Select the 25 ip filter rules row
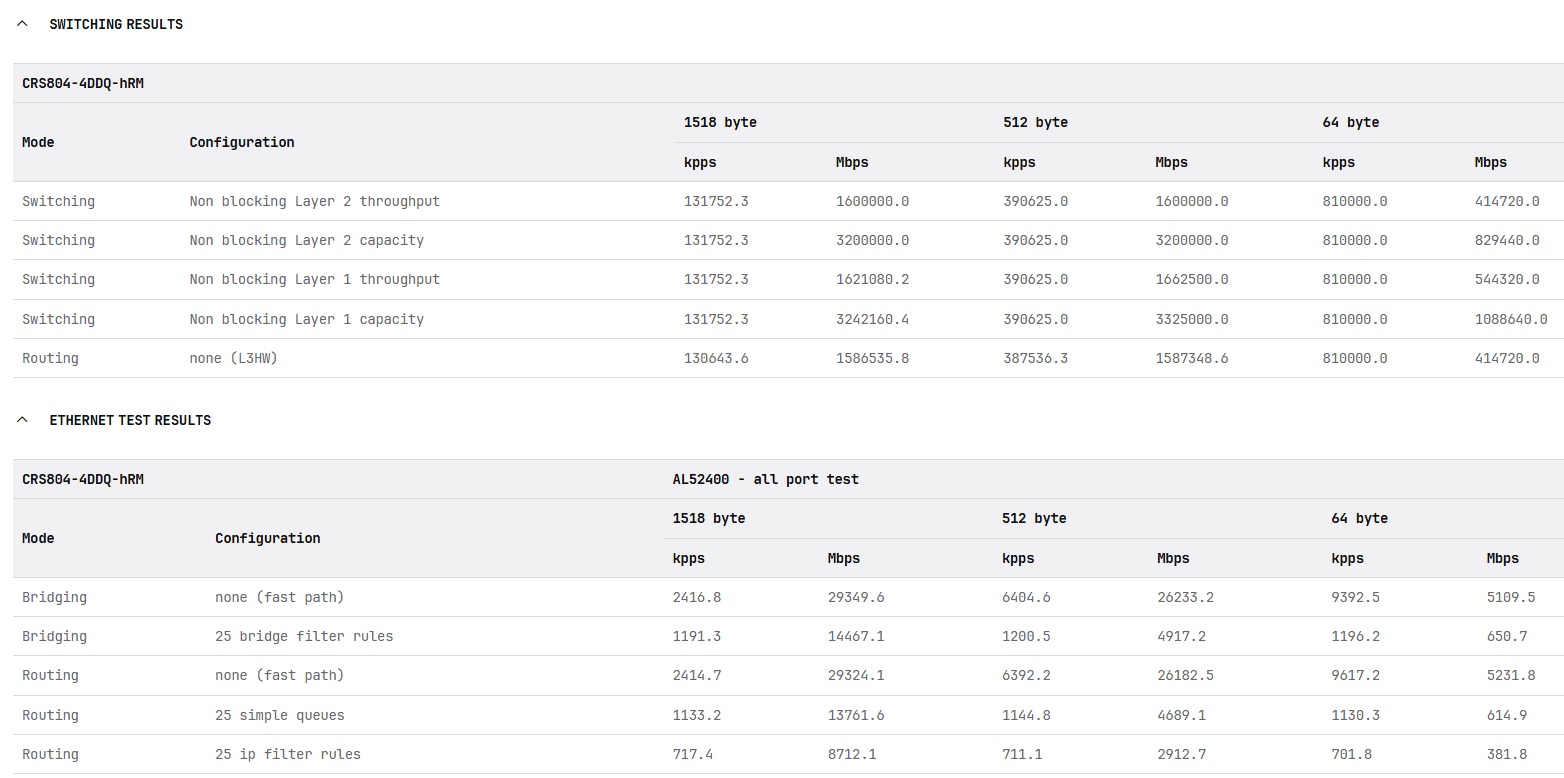This screenshot has height=778, width=1564. (x=287, y=754)
